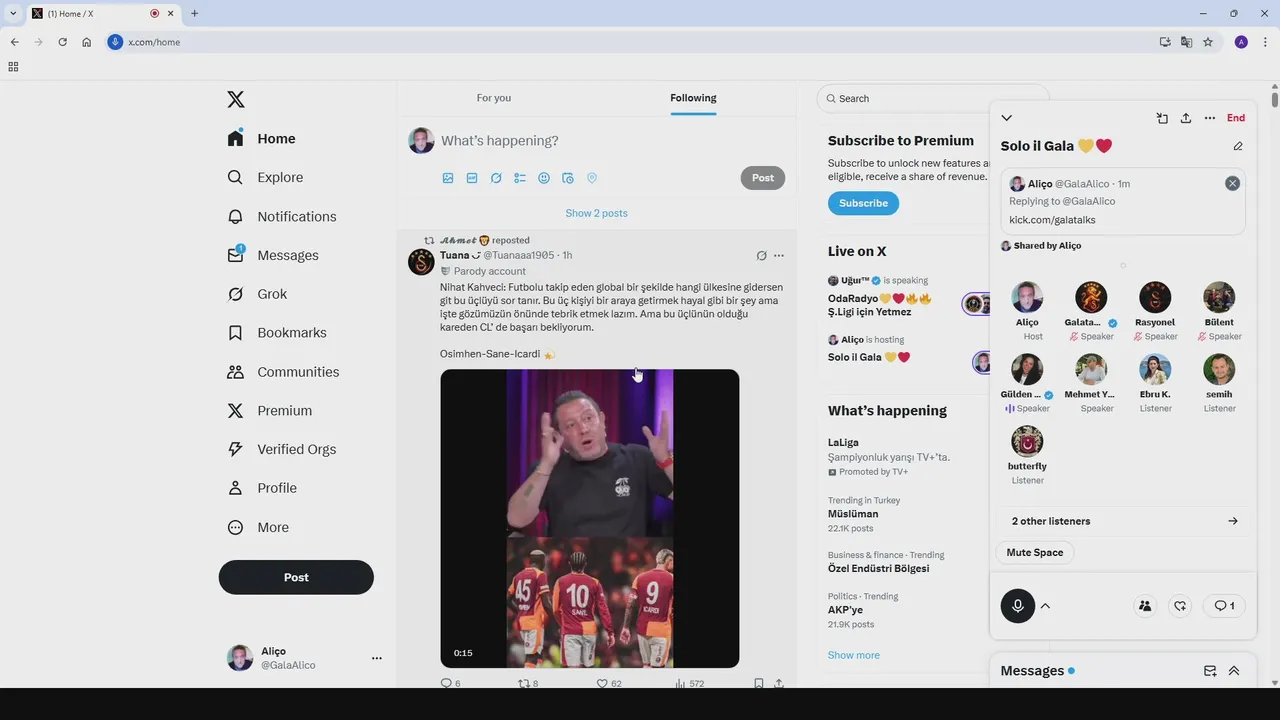
Task: Select speaker Bülent avatar
Action: tap(1219, 297)
